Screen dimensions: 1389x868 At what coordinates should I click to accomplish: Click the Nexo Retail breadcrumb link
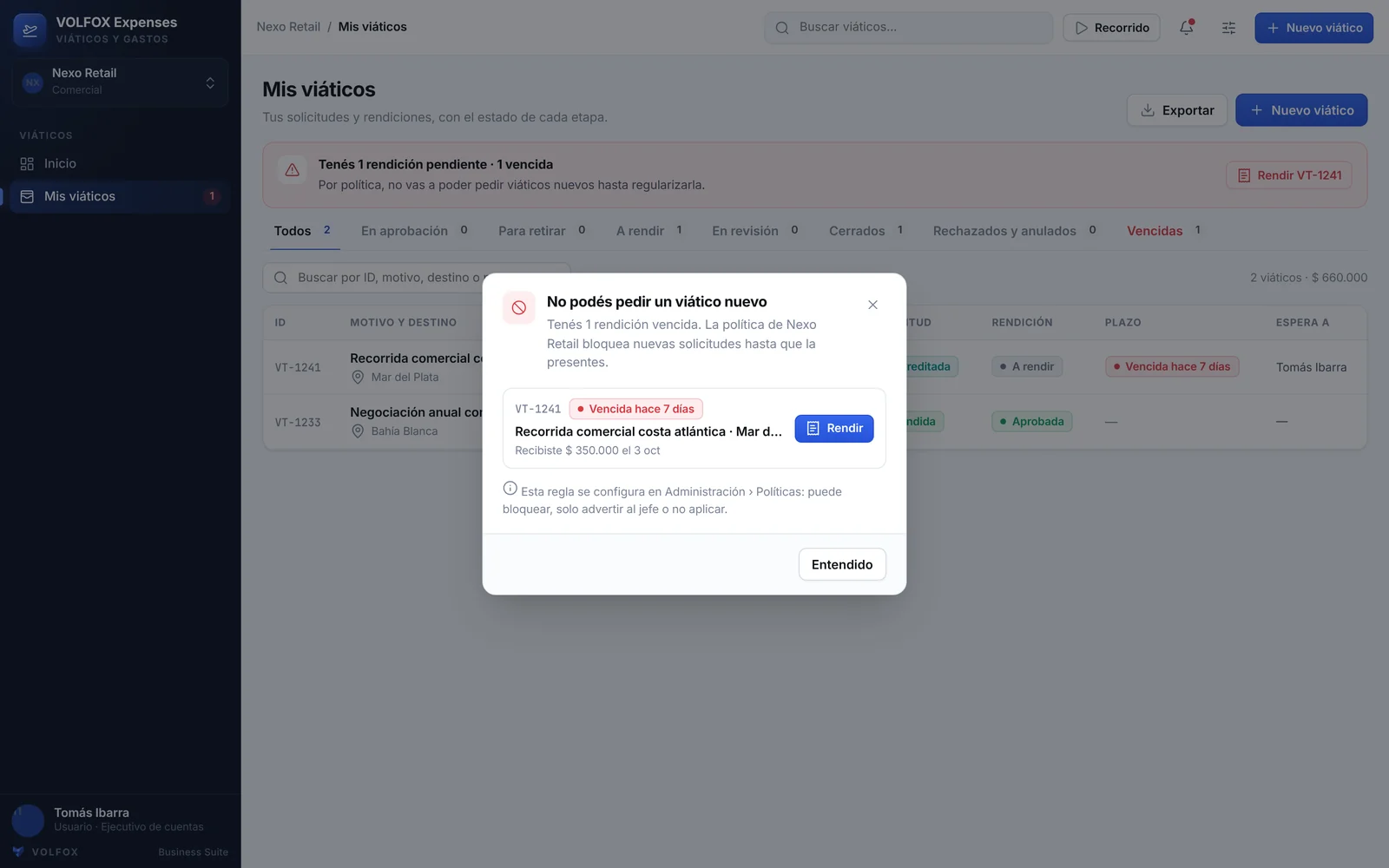pyautogui.click(x=288, y=27)
